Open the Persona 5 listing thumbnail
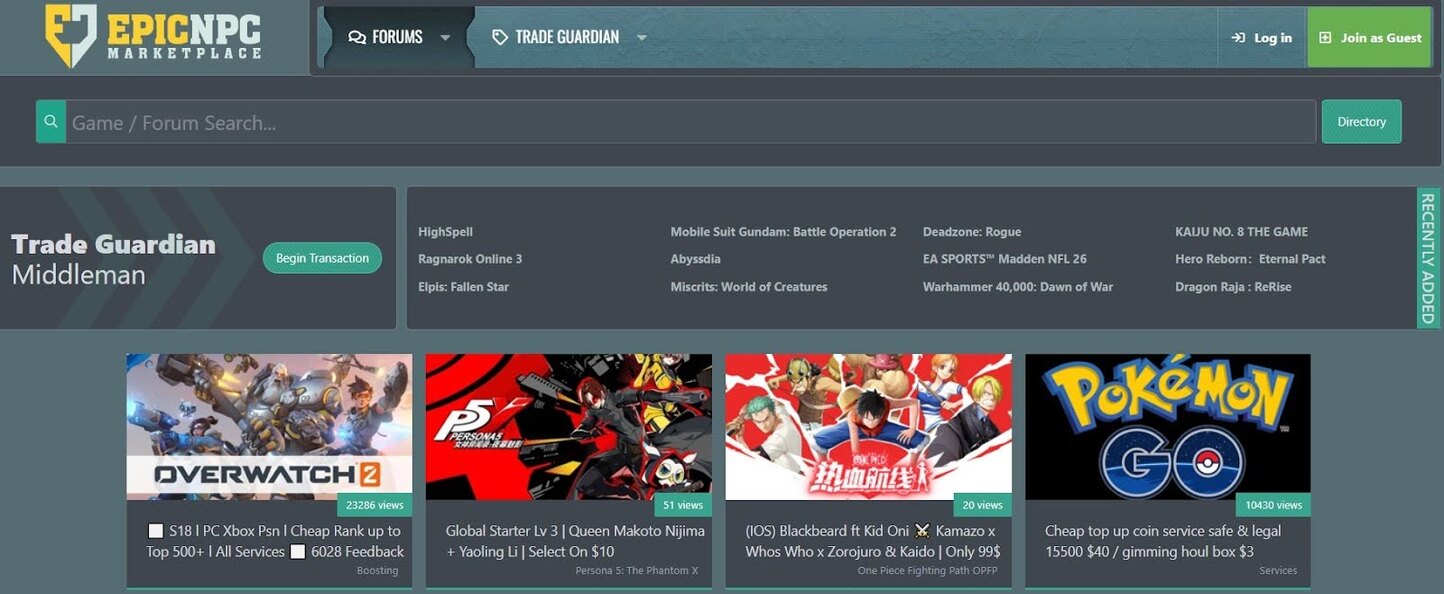 [x=568, y=427]
